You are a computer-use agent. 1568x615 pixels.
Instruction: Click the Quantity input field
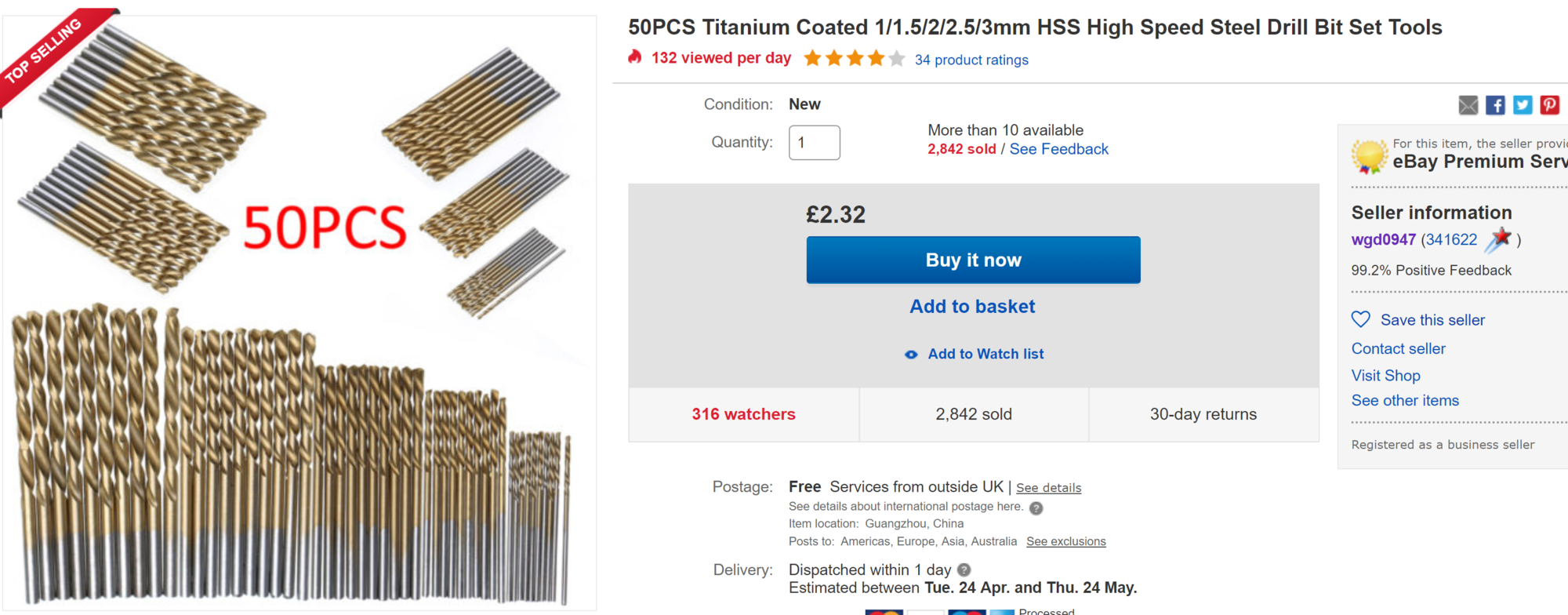coord(814,143)
